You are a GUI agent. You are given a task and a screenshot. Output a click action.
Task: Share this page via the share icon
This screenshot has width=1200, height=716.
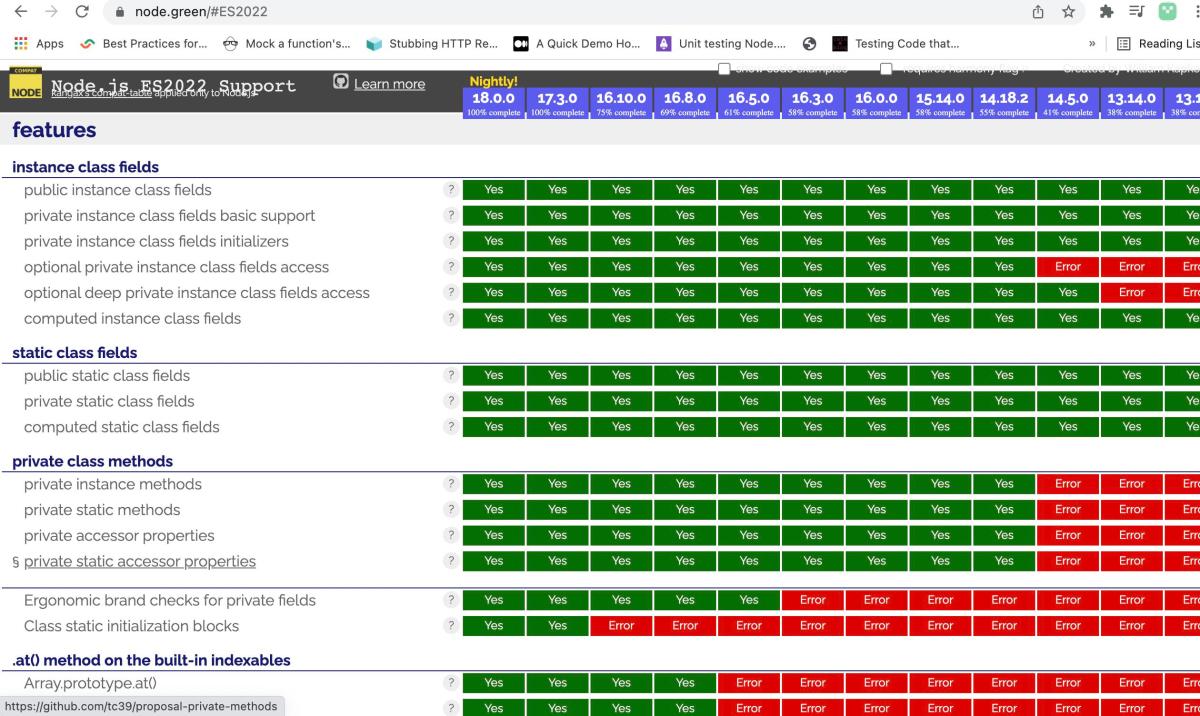1038,12
